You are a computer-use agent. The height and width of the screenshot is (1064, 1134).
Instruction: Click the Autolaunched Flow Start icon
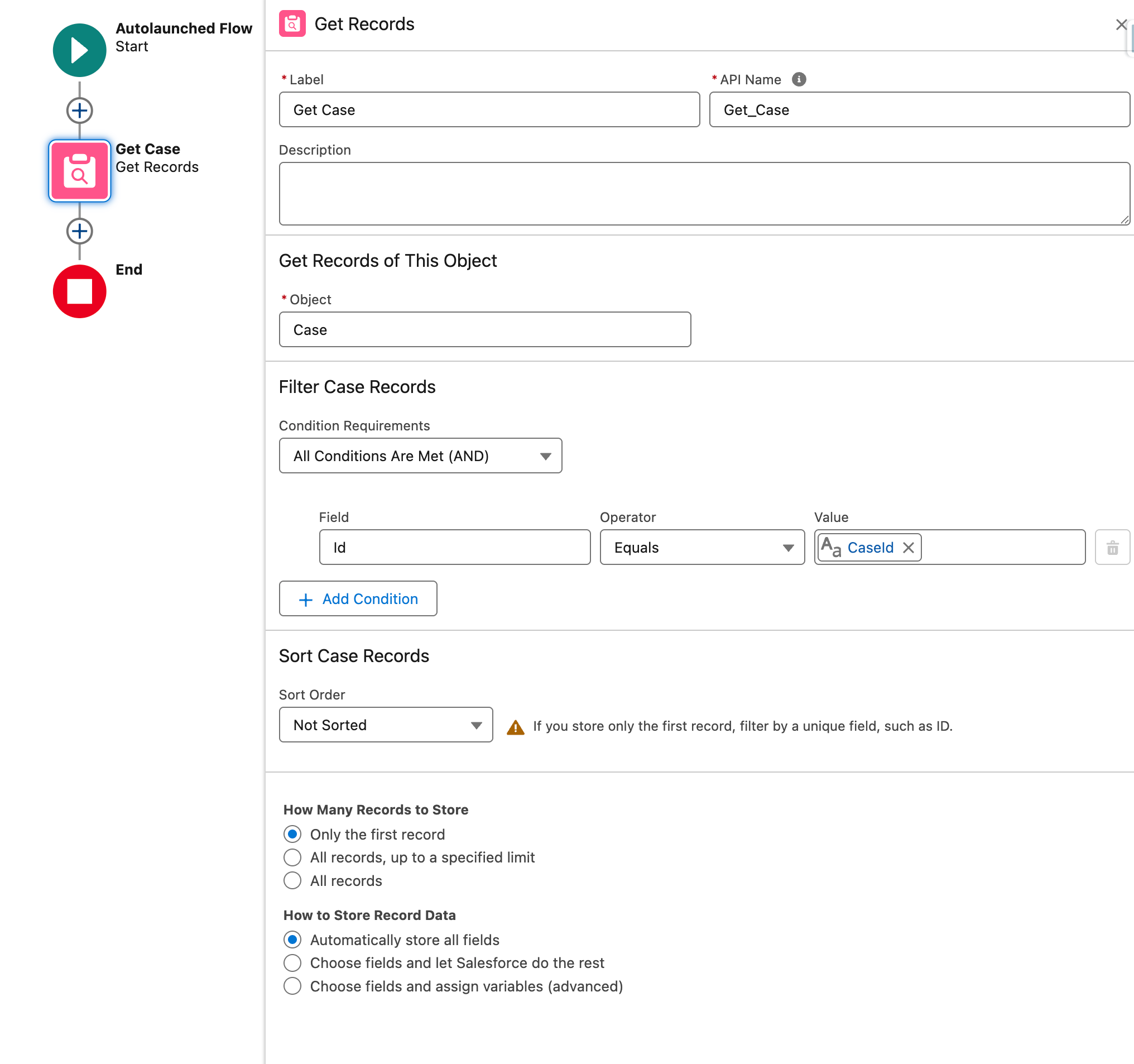(79, 50)
